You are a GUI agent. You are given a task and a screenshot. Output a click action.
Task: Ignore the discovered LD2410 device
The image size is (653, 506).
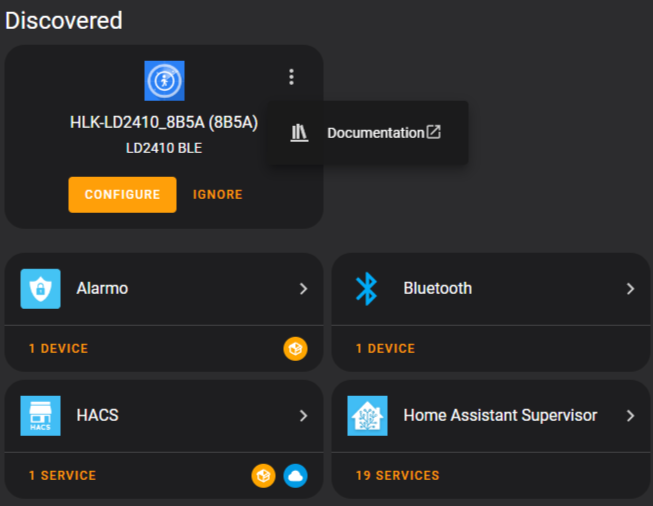tap(217, 194)
